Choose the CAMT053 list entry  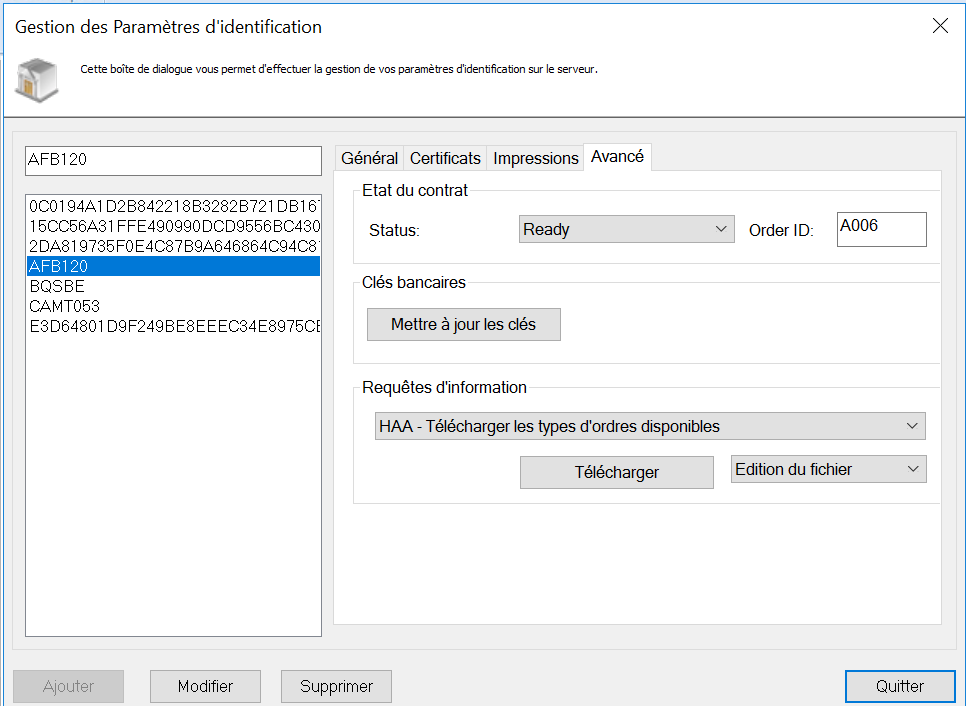pyautogui.click(x=65, y=306)
